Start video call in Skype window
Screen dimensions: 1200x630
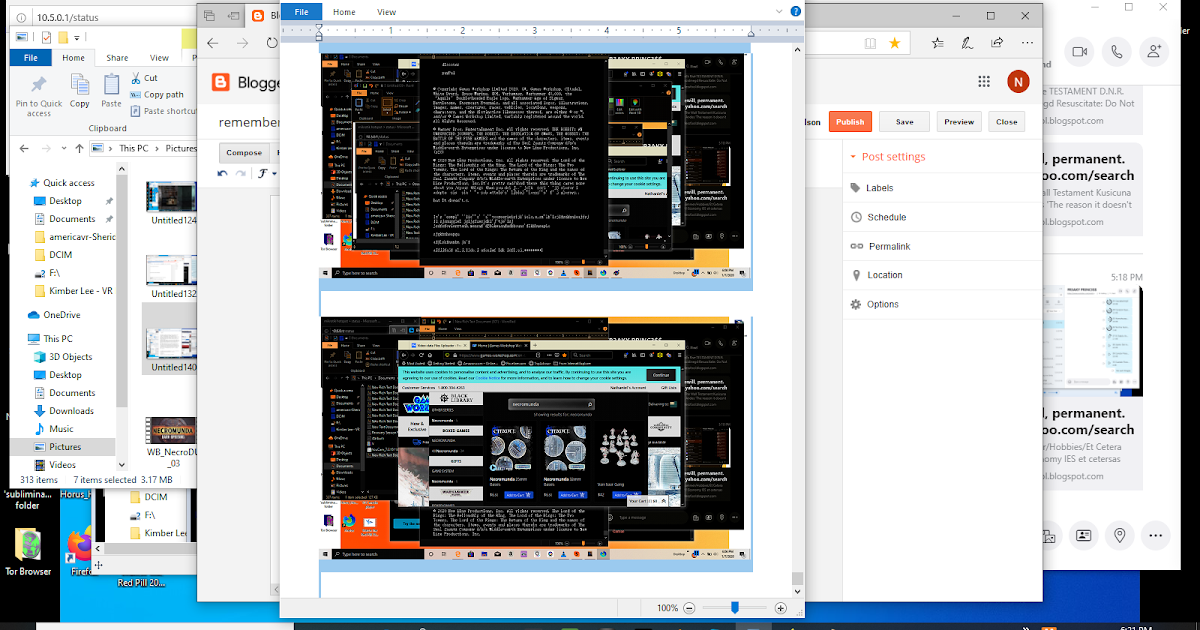click(x=1080, y=51)
